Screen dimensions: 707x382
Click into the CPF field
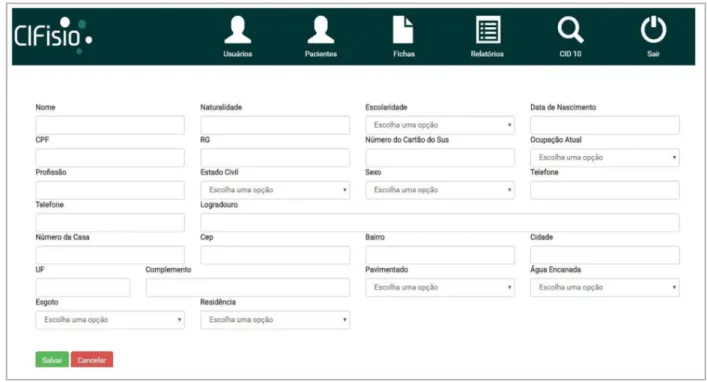(110, 157)
